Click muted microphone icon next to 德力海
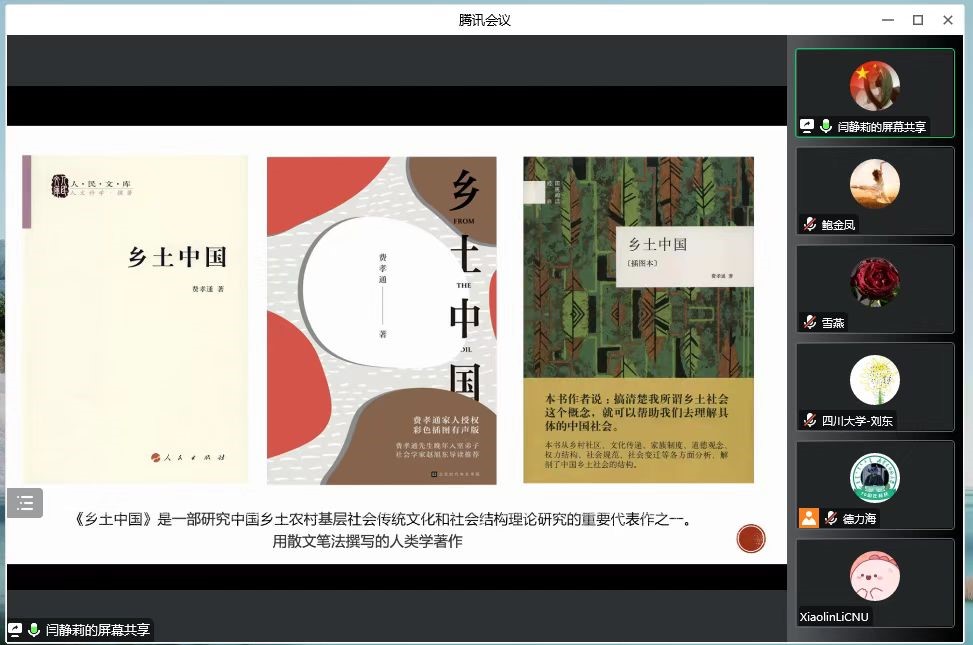The width and height of the screenshot is (973, 645). coord(830,518)
